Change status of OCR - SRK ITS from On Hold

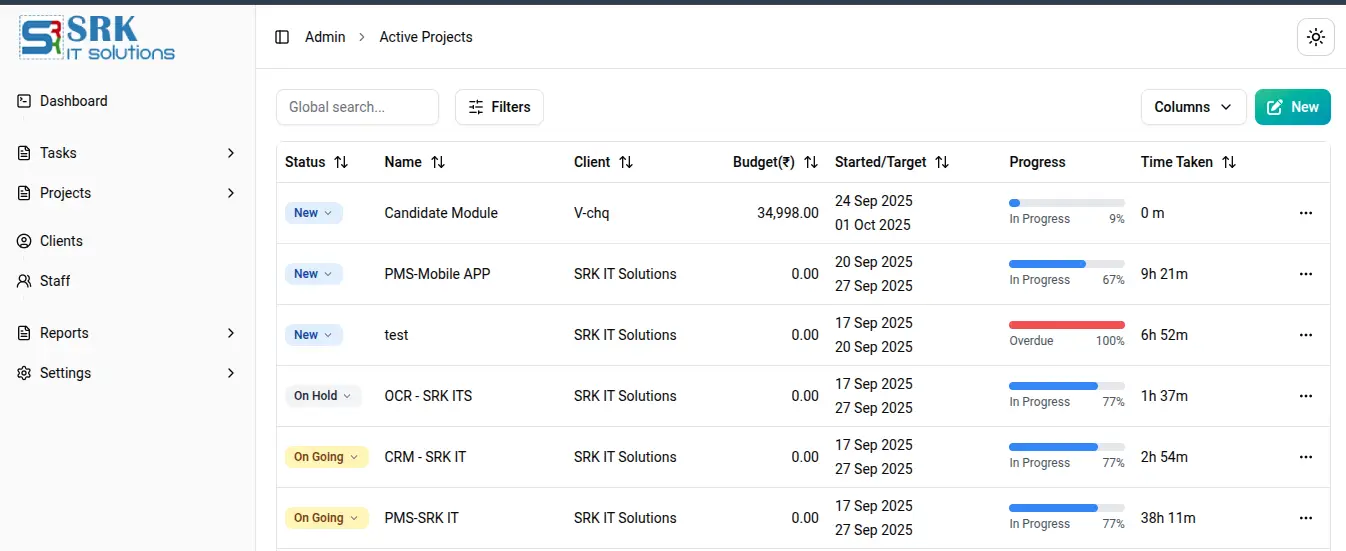click(323, 396)
